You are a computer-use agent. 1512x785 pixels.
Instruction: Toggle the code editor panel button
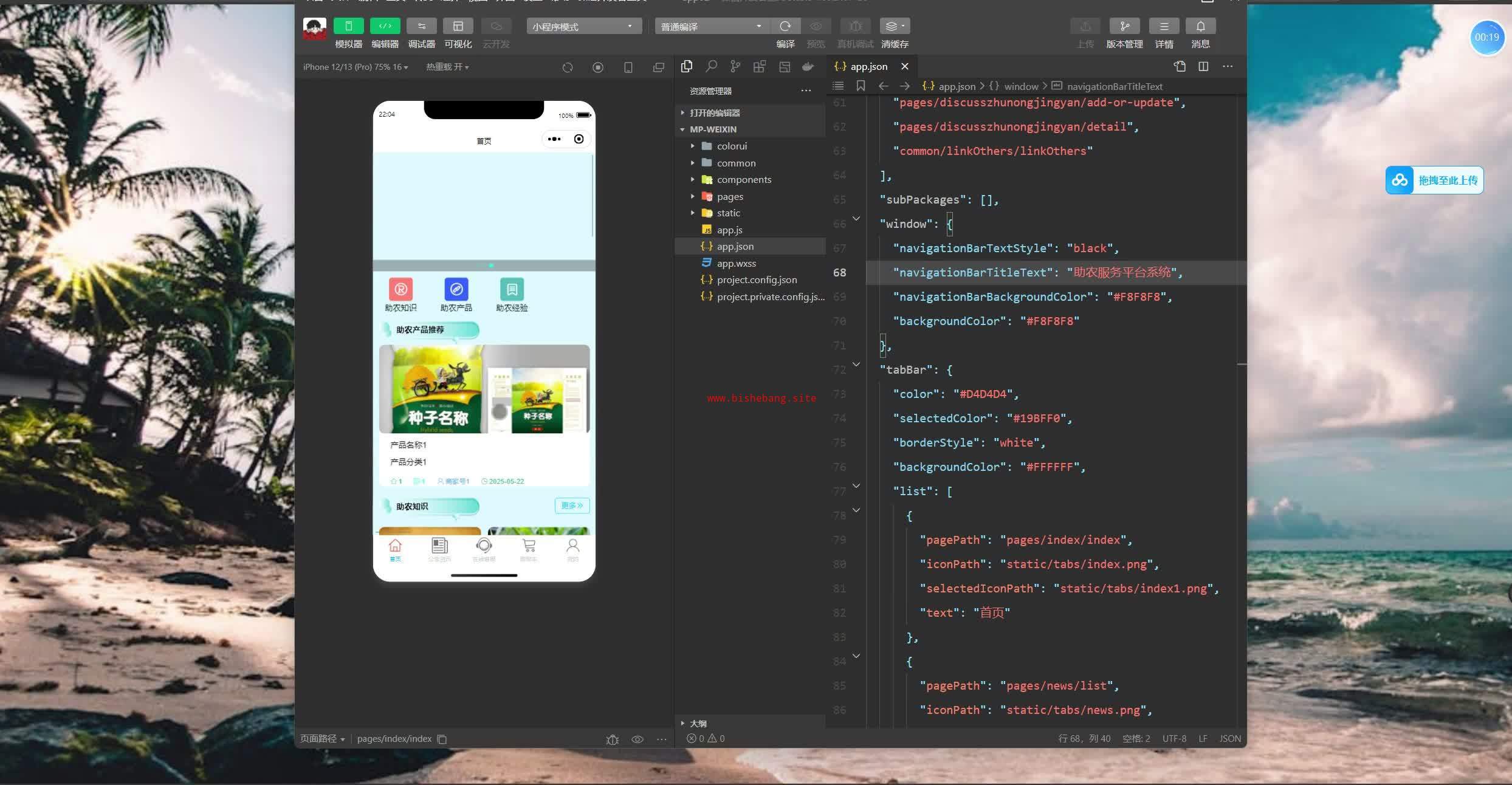coord(385,26)
